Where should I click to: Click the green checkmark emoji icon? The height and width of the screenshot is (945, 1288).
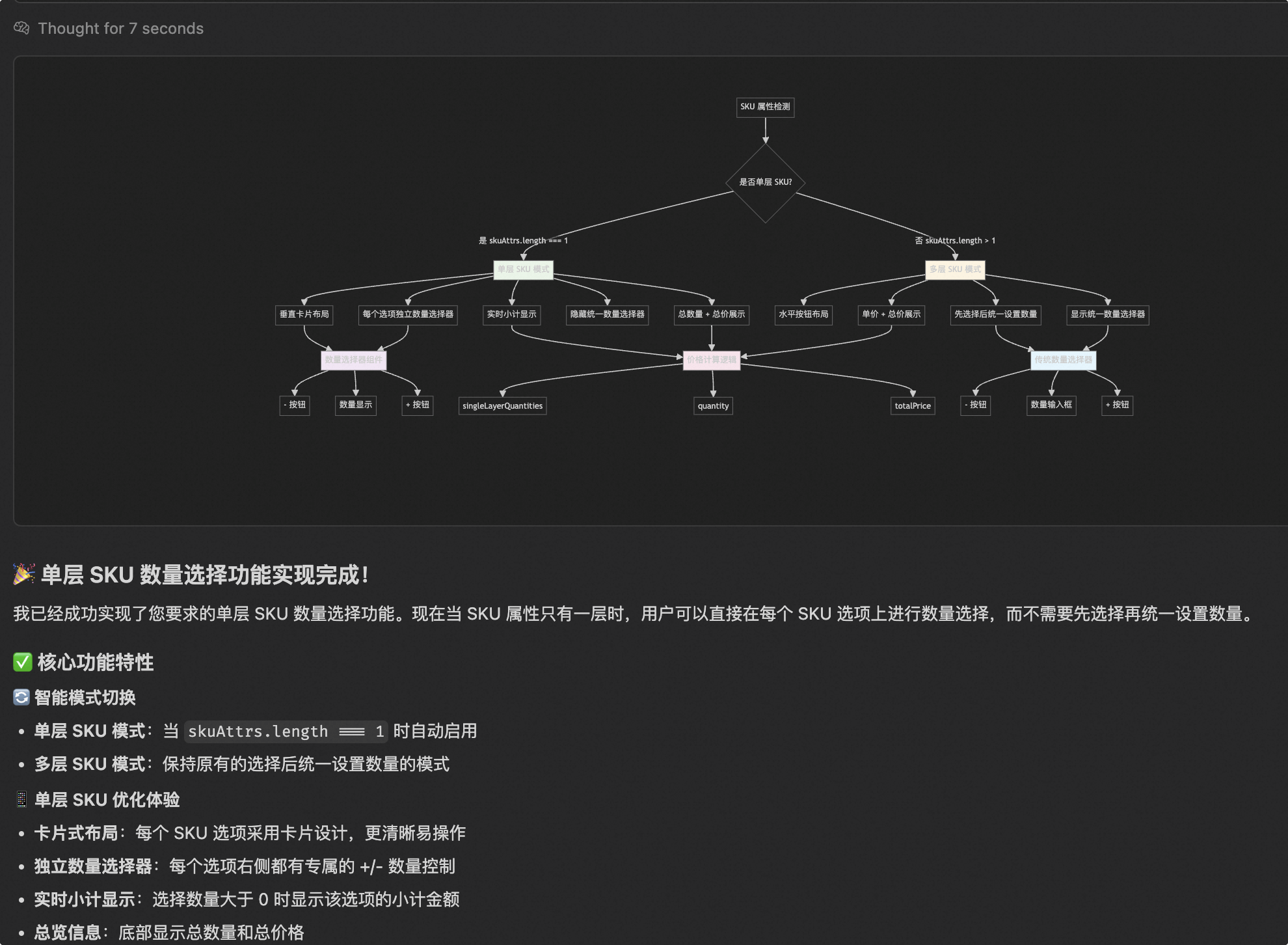(x=22, y=662)
